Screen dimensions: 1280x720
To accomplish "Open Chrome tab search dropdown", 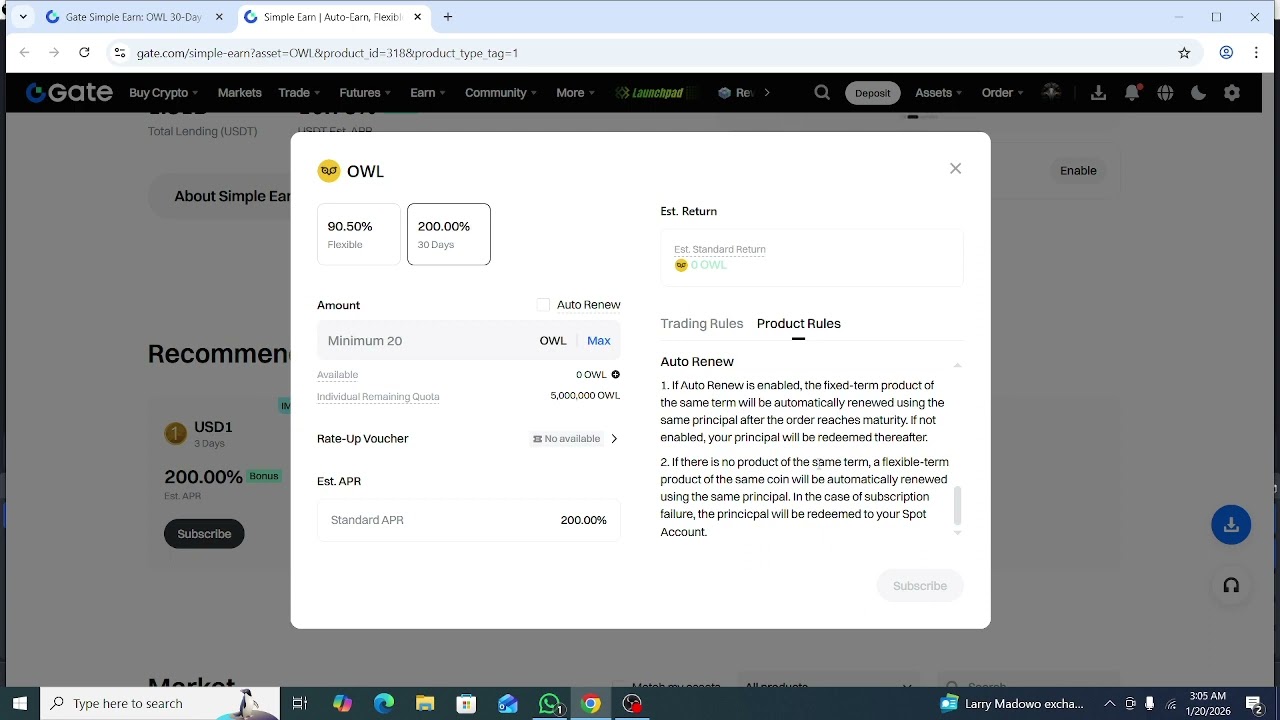I will [x=23, y=17].
